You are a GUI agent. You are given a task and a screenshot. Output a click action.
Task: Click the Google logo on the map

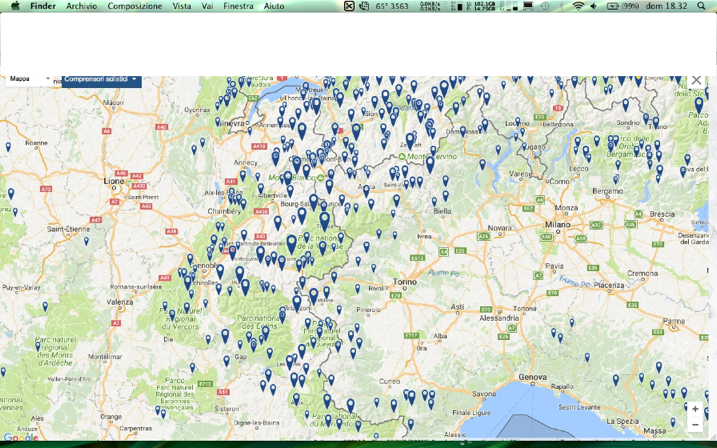[x=20, y=437]
